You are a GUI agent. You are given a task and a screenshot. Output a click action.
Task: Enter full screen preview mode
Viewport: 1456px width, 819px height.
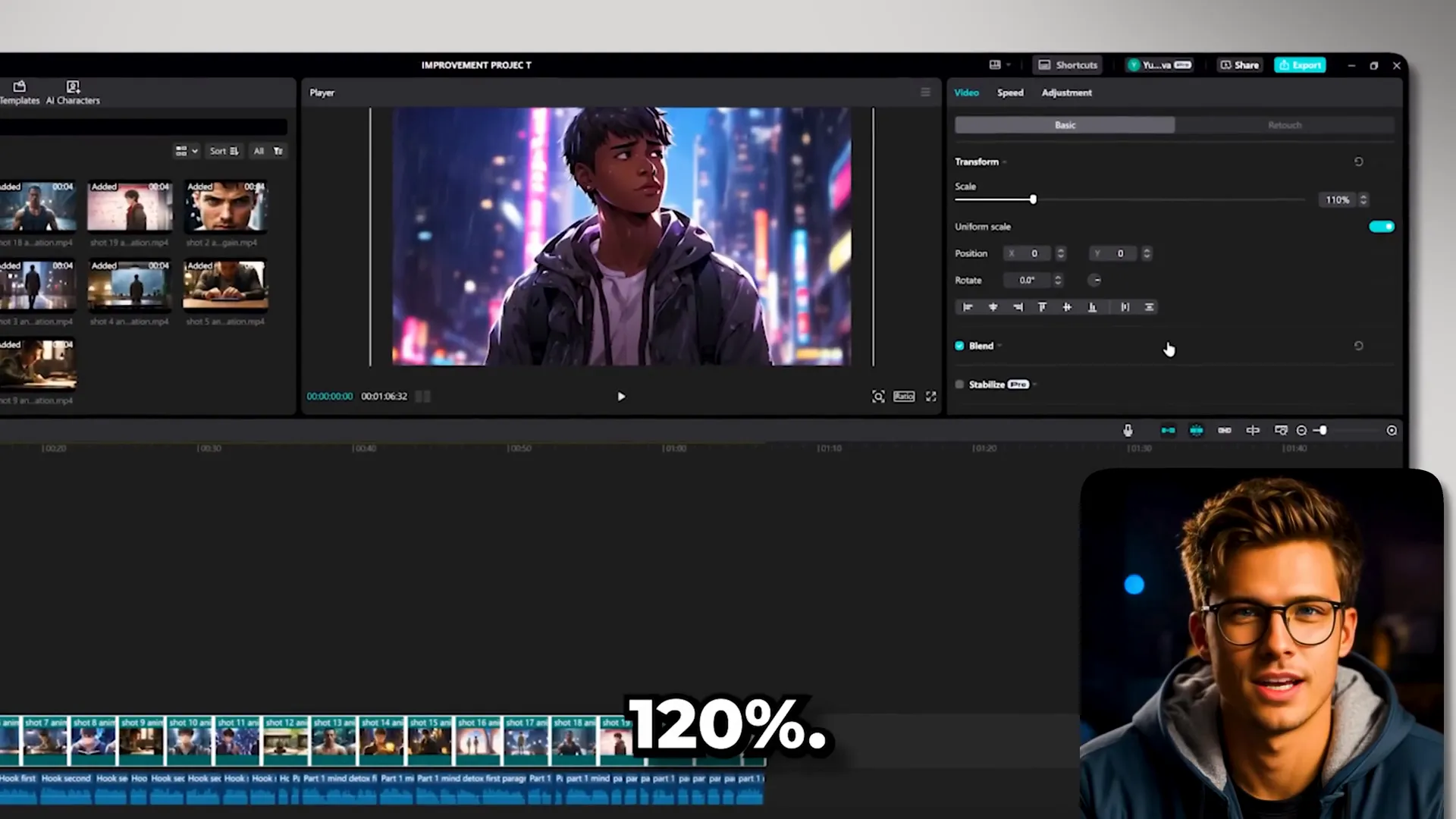tap(930, 397)
